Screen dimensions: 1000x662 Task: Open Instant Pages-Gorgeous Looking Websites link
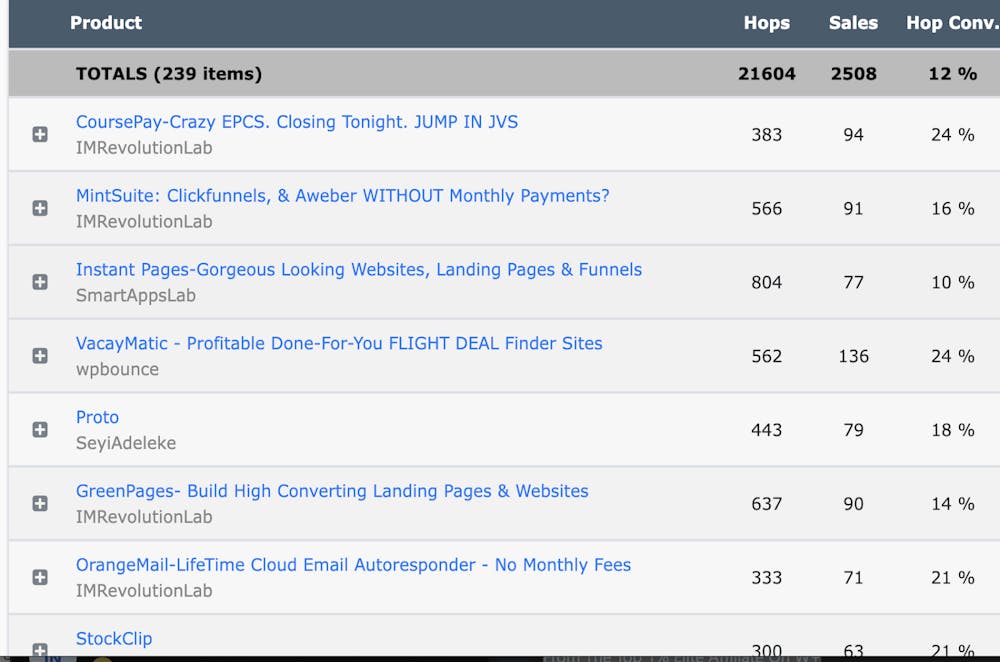tap(358, 270)
